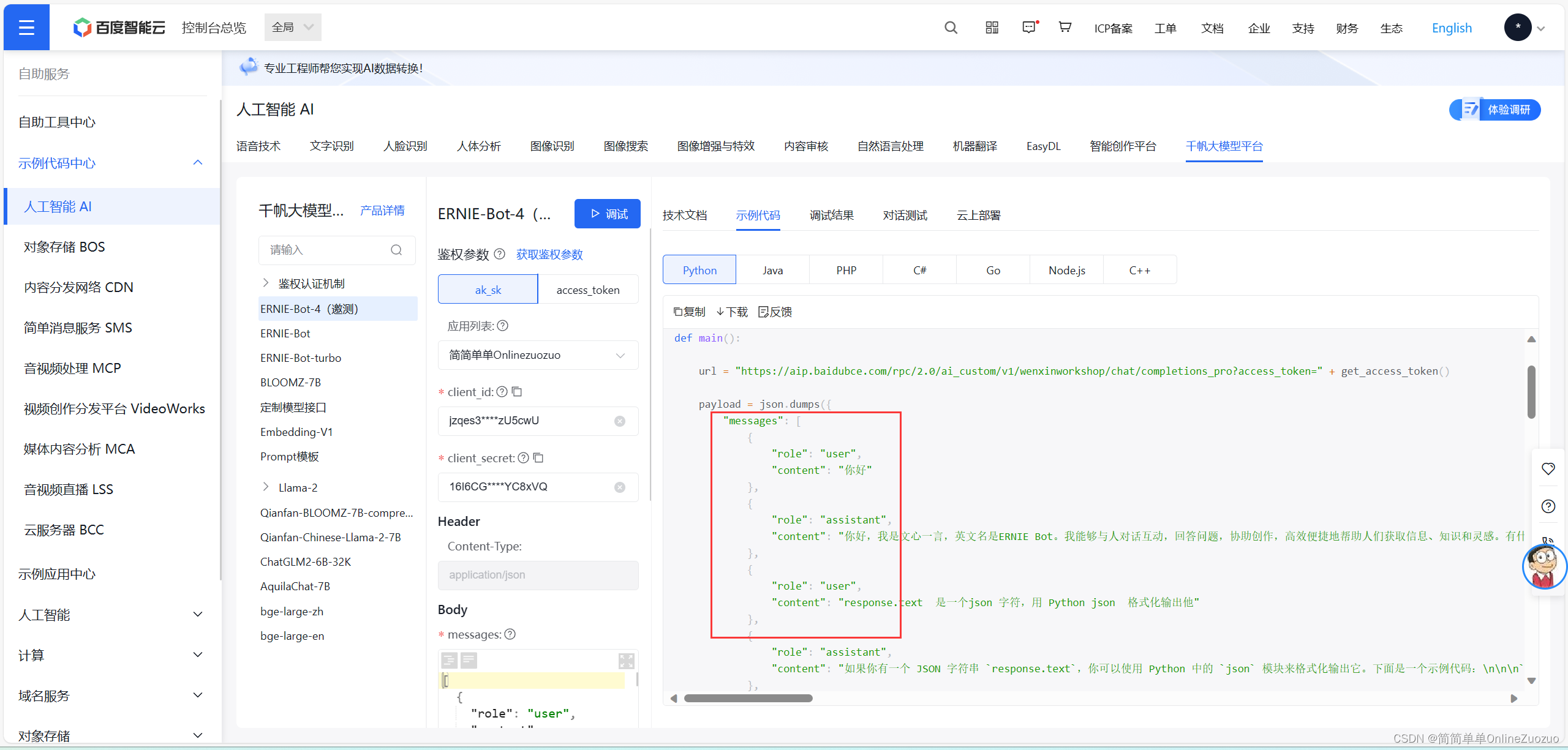Viewport: 1568px width, 750px height.
Task: Expand the 鉴权认证机制 tree node
Action: pyautogui.click(x=266, y=283)
